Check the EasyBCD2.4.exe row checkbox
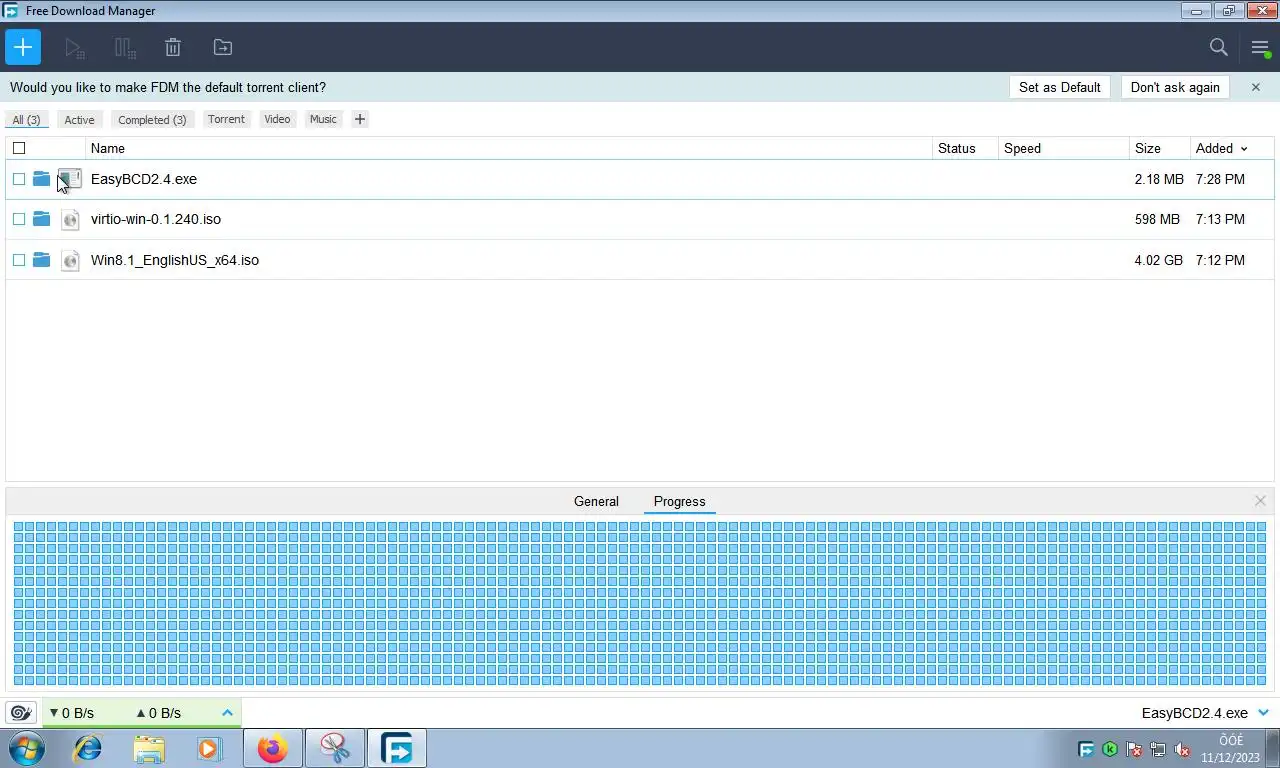The image size is (1280, 768). point(19,179)
